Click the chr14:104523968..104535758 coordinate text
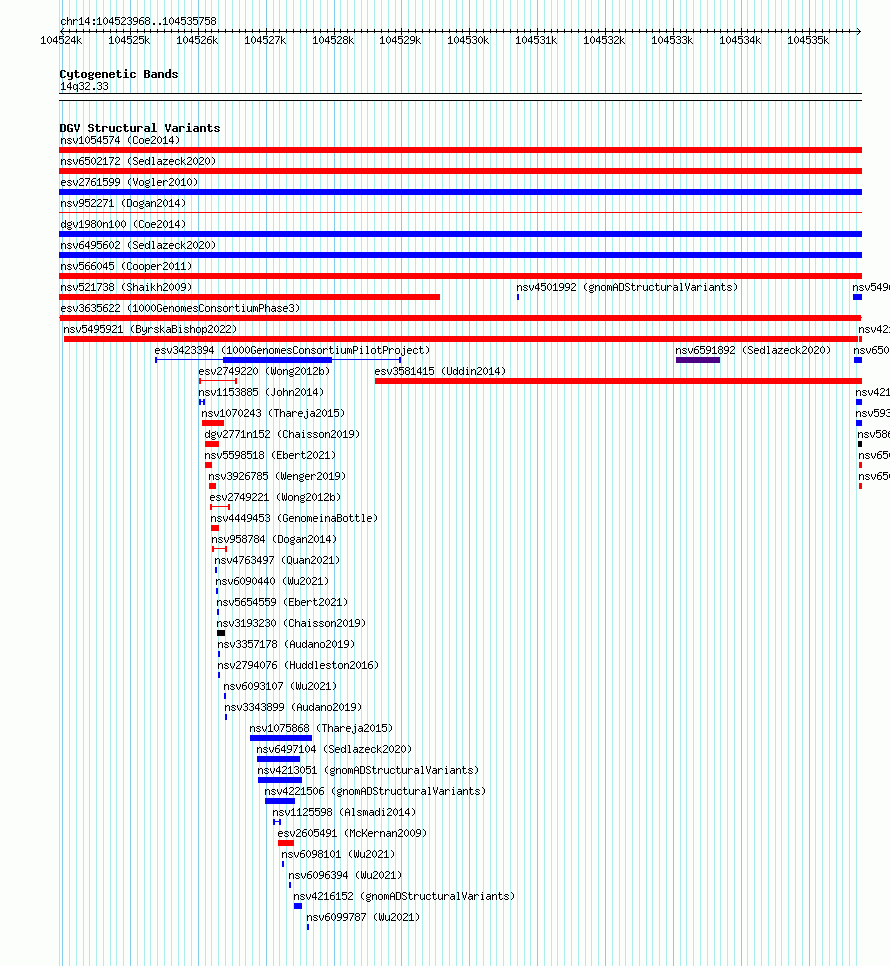Image resolution: width=890 pixels, height=966 pixels. [139, 21]
